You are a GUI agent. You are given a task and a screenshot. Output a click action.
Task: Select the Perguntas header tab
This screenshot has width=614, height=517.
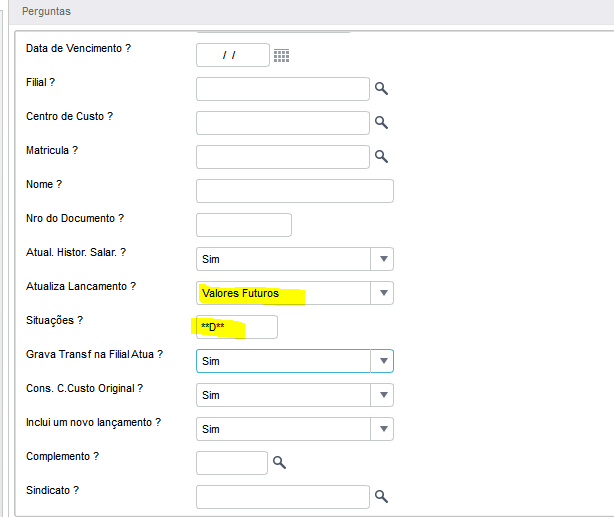[46, 11]
